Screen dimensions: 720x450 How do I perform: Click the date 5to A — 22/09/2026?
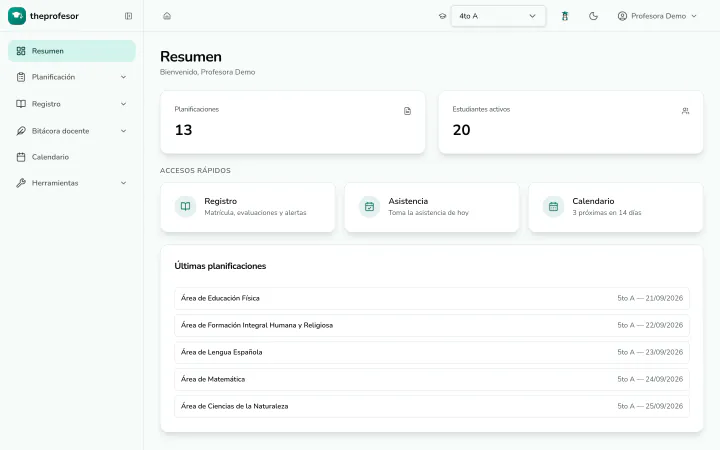coord(650,325)
